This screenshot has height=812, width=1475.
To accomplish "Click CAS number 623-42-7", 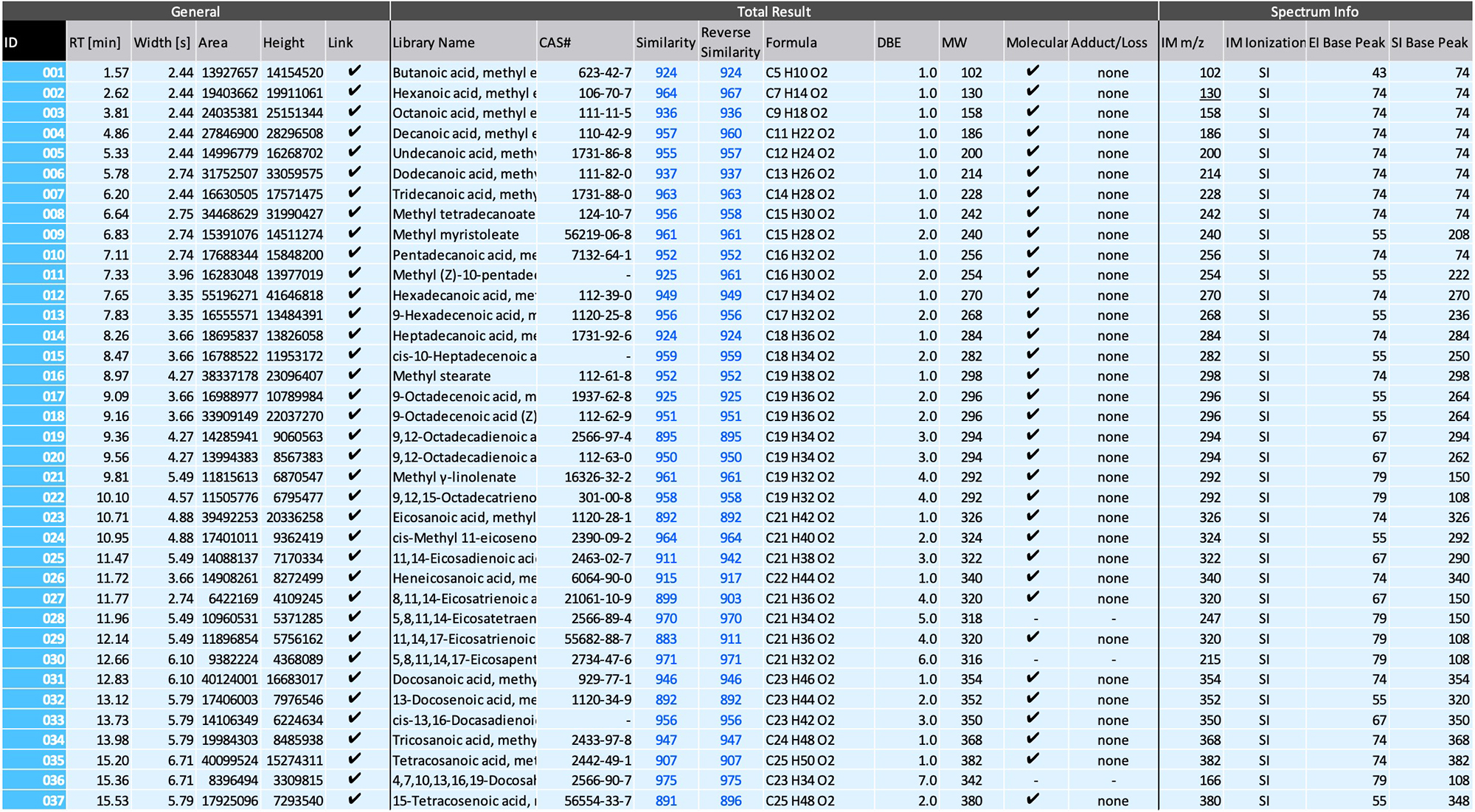I will (x=605, y=73).
